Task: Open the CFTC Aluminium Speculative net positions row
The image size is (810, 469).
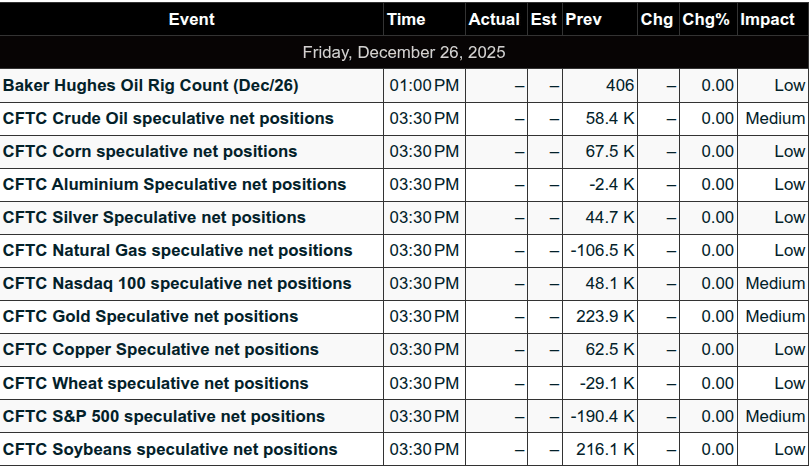Action: coord(174,185)
